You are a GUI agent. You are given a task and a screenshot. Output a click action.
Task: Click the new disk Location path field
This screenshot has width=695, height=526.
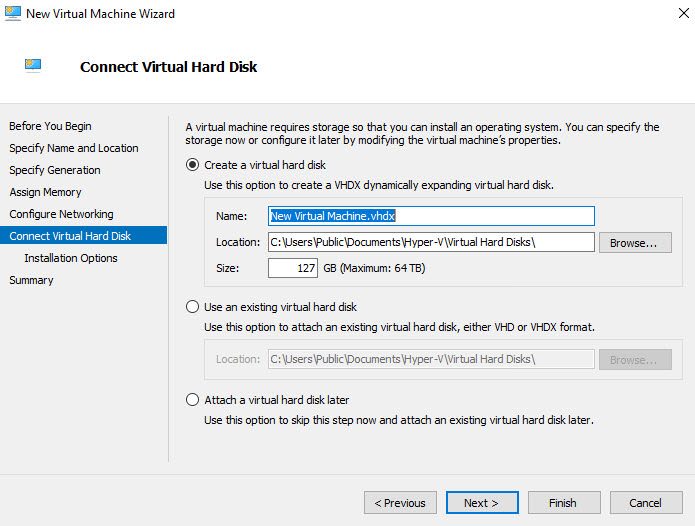click(431, 242)
